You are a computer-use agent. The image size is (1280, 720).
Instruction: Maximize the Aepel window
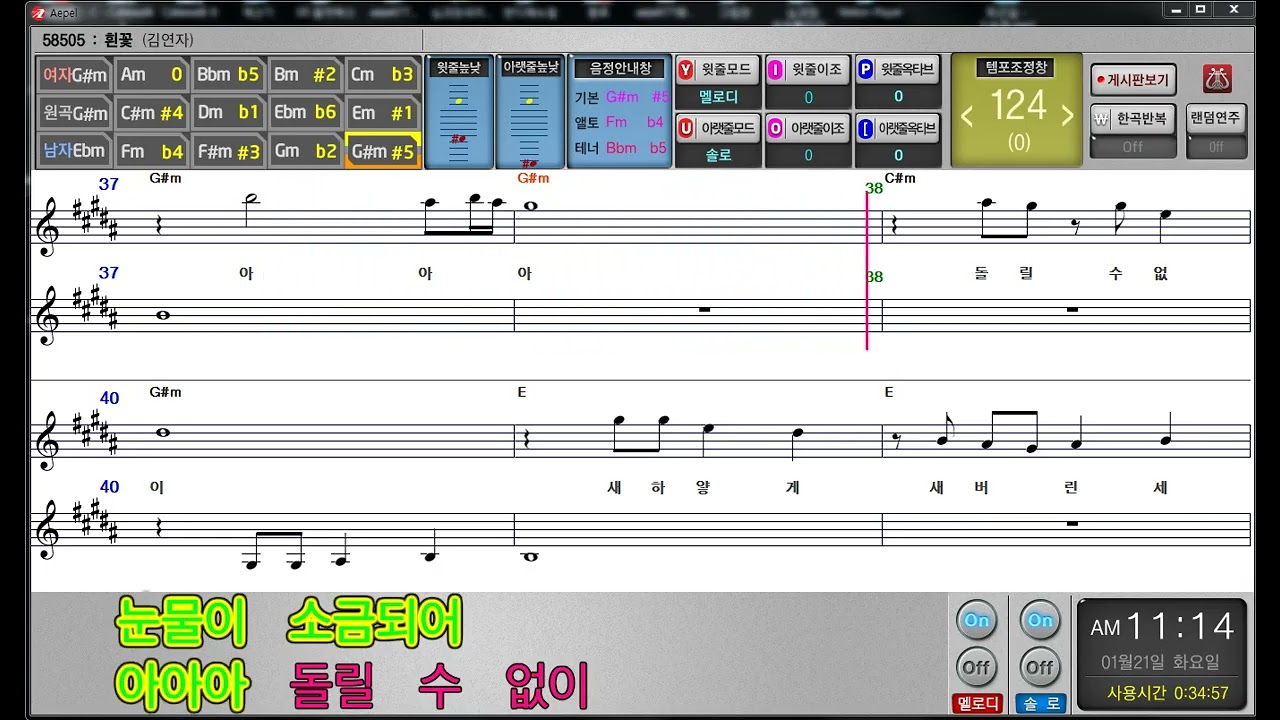[1200, 10]
